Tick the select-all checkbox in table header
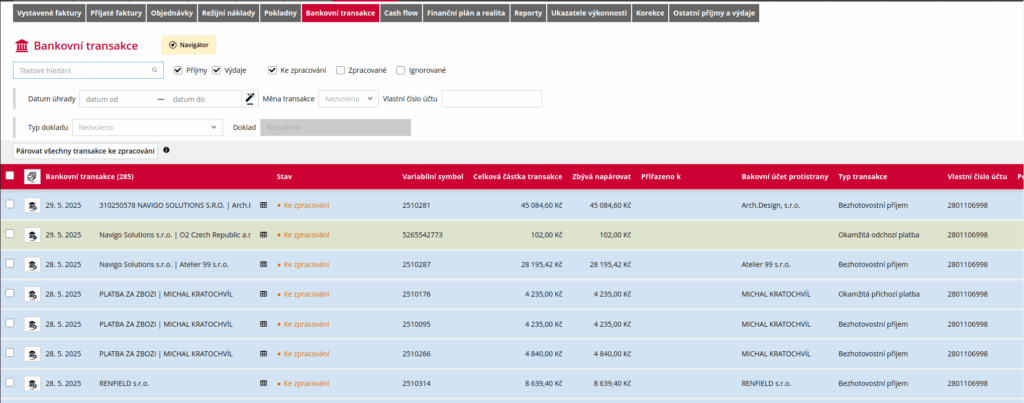1024x403 pixels. (x=9, y=176)
